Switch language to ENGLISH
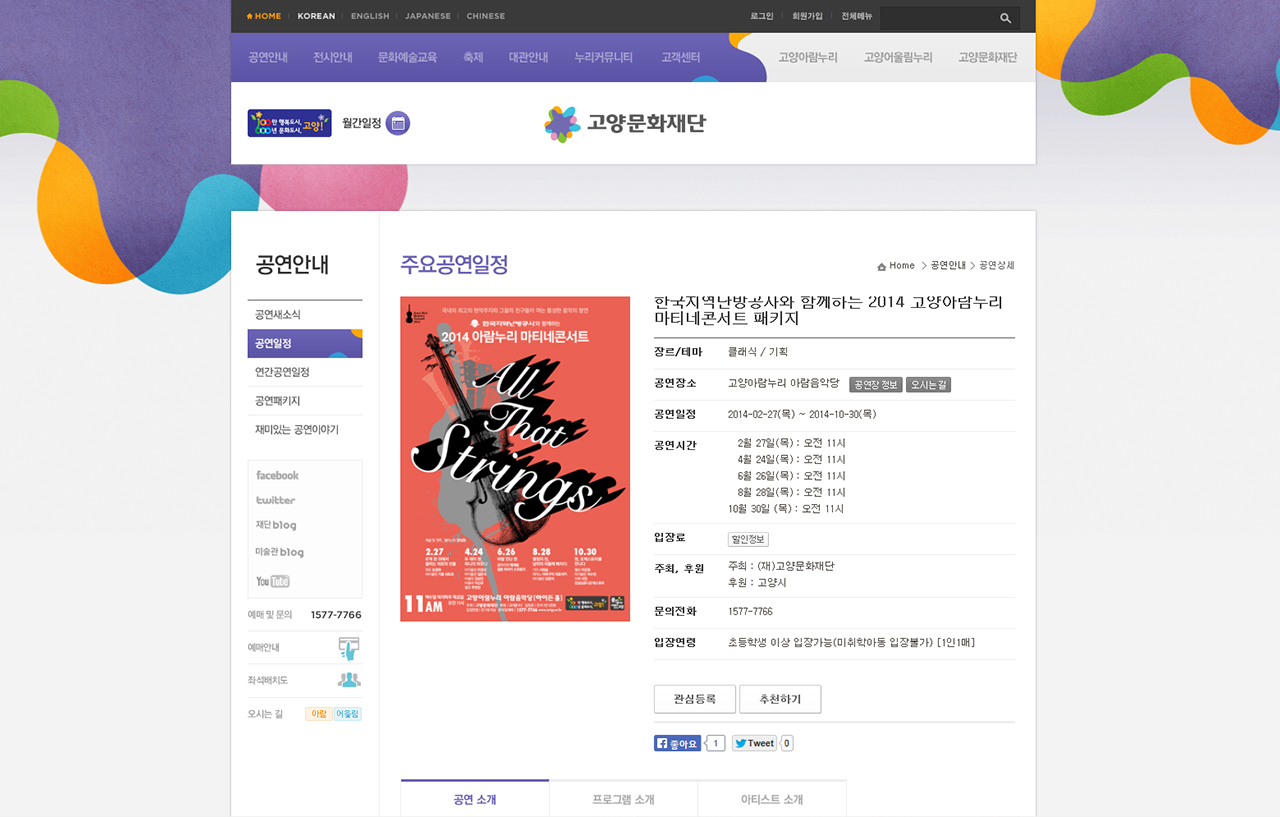The image size is (1280, 817). pos(370,16)
